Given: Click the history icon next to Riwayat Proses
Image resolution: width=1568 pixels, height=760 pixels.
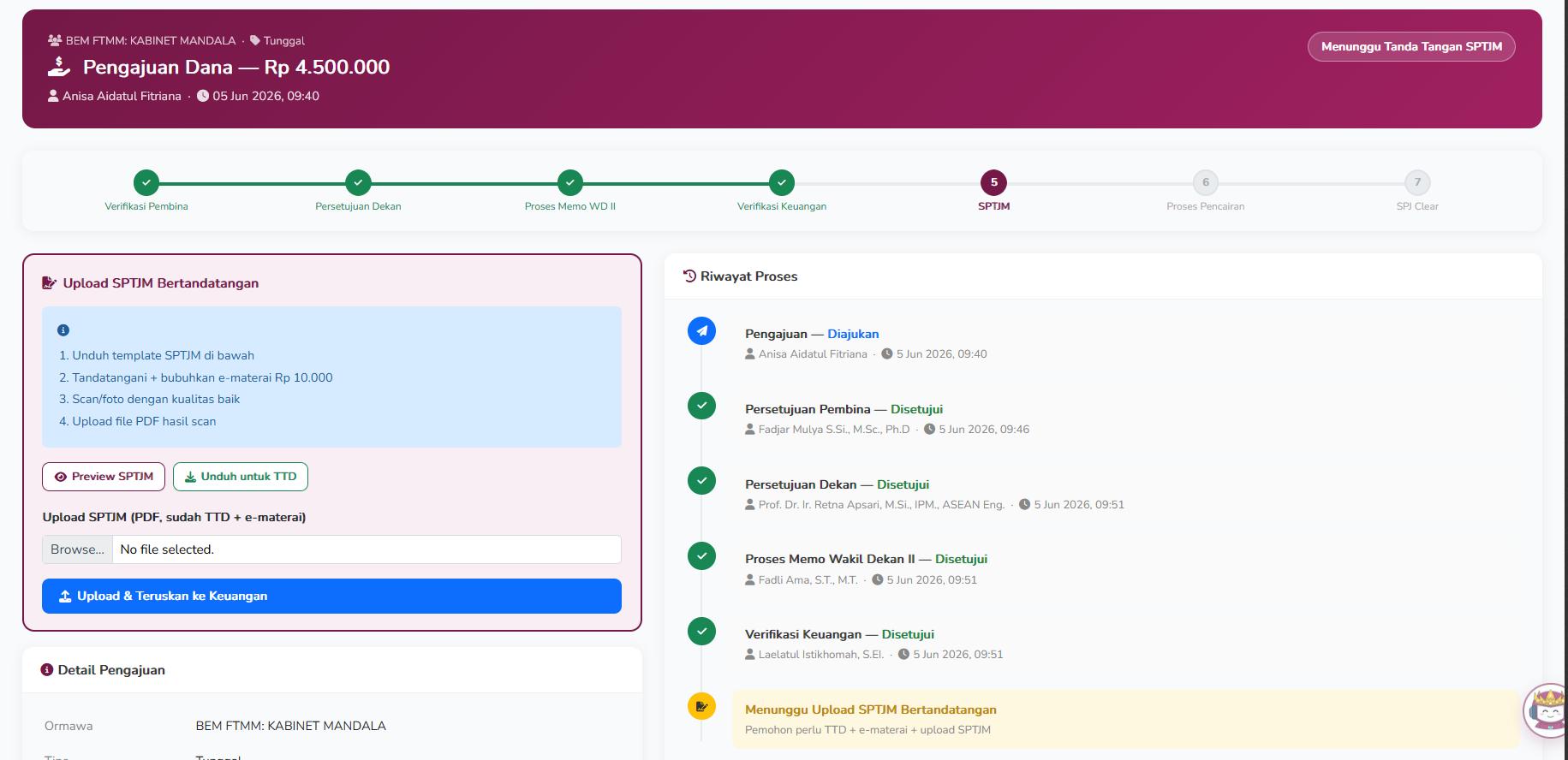Looking at the screenshot, I should (689, 276).
